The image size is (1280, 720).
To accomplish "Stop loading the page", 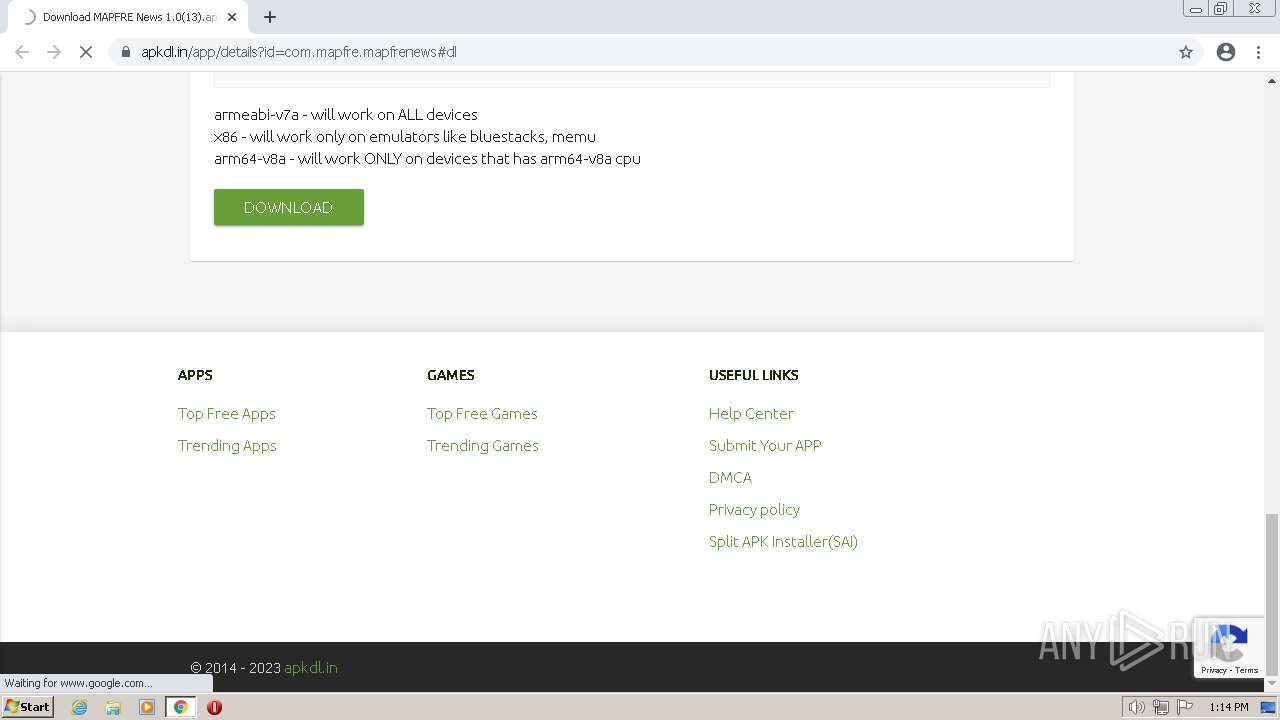I will 86,52.
